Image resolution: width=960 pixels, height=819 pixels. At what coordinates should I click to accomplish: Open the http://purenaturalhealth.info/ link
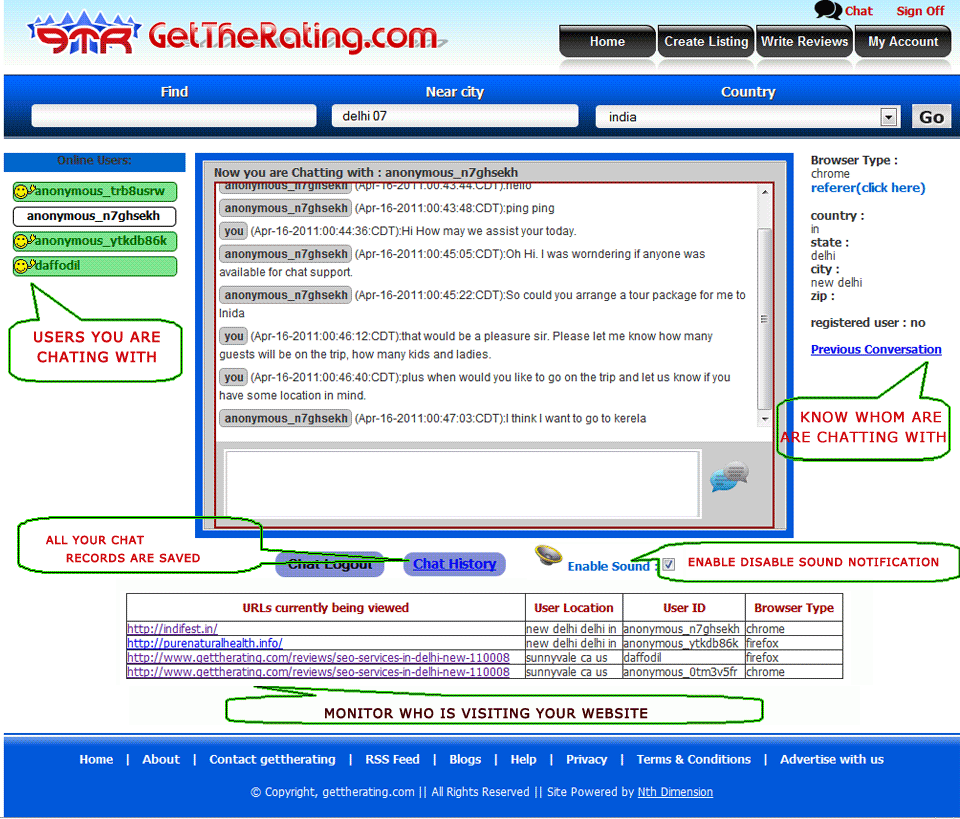(204, 643)
